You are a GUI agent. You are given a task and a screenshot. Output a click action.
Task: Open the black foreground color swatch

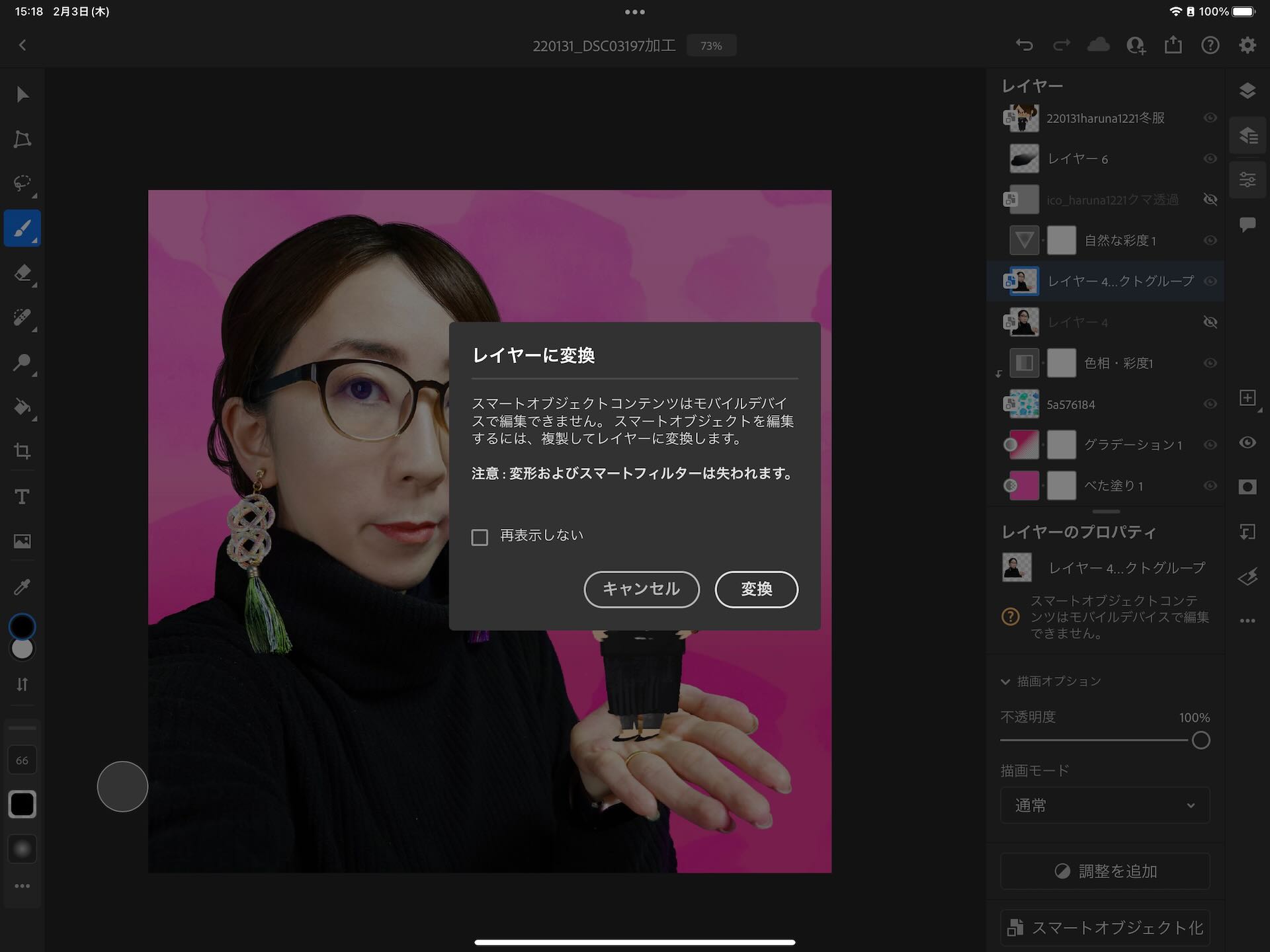22,626
